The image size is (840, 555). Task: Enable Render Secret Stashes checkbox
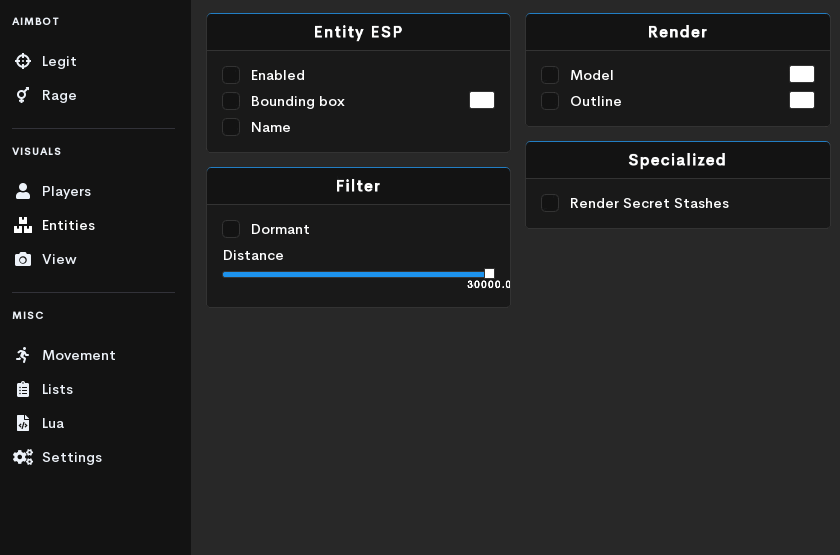point(550,203)
